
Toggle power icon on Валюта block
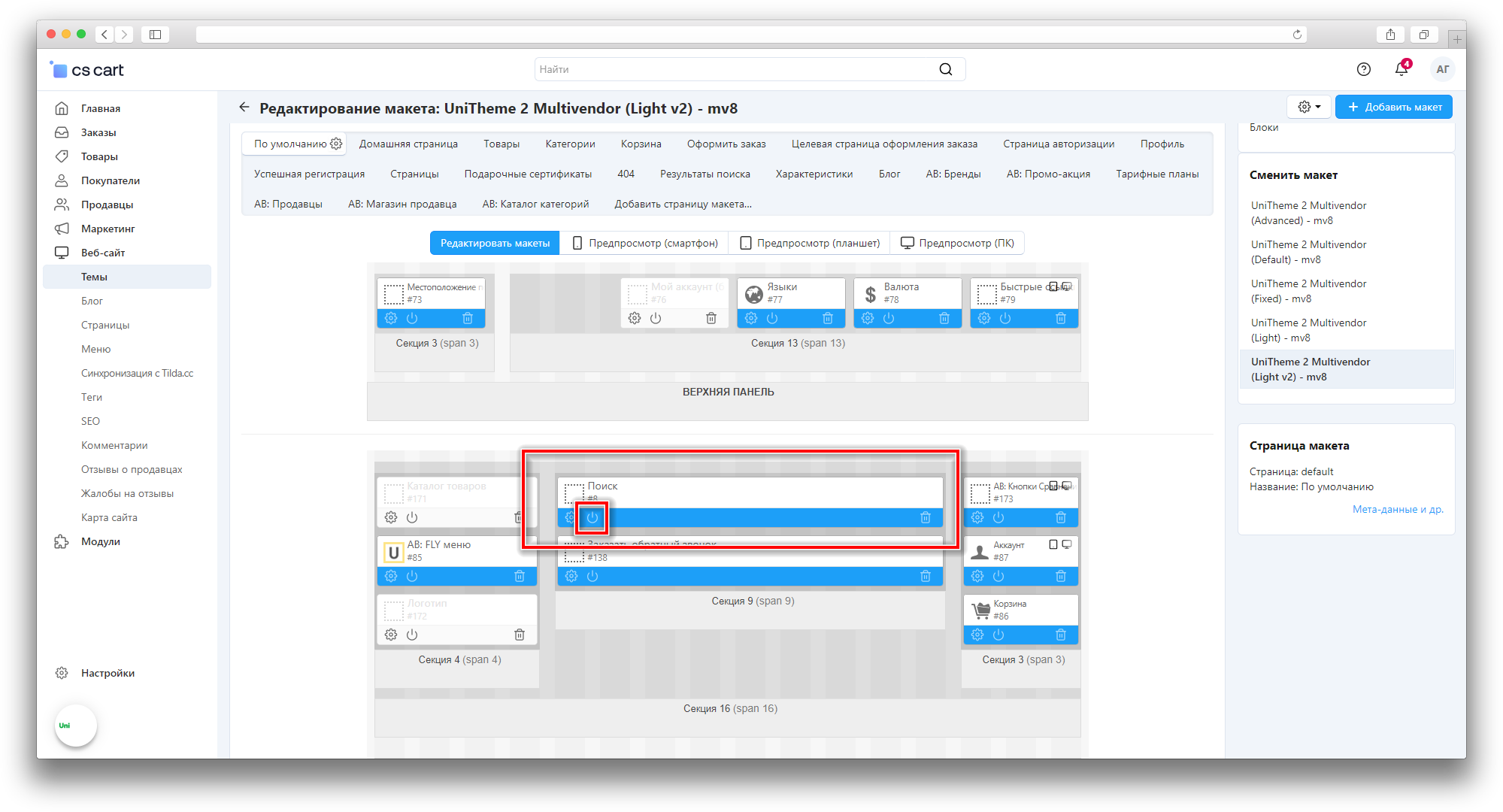coord(889,318)
